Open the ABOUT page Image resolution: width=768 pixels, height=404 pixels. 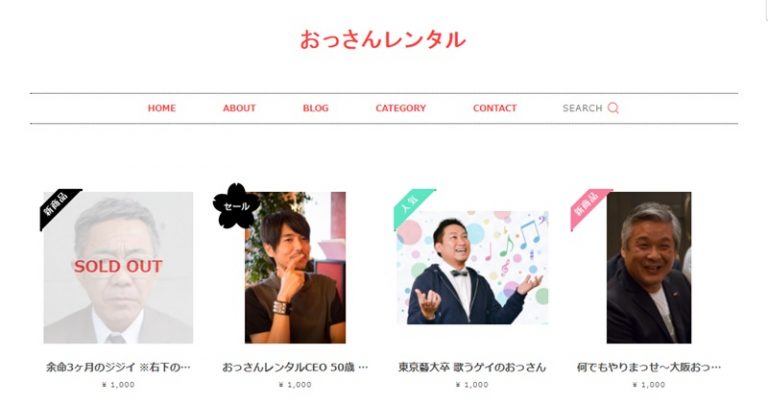(239, 108)
